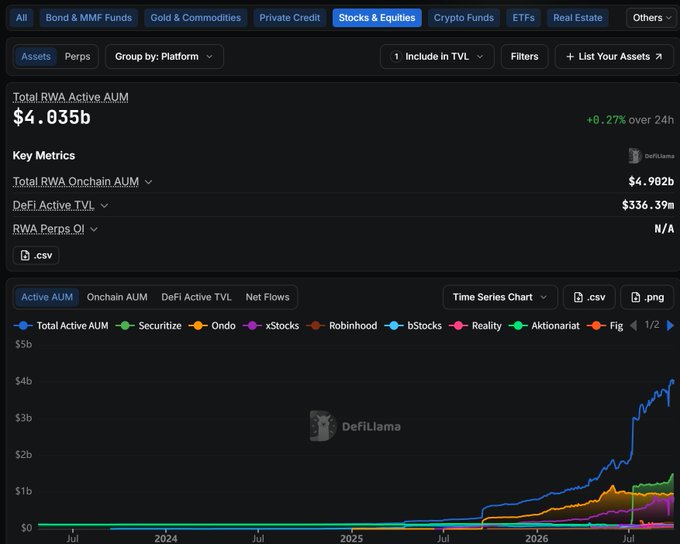Image resolution: width=680 pixels, height=544 pixels.
Task: Click the $336.39m DeFi TVL value
Action: coord(648,205)
